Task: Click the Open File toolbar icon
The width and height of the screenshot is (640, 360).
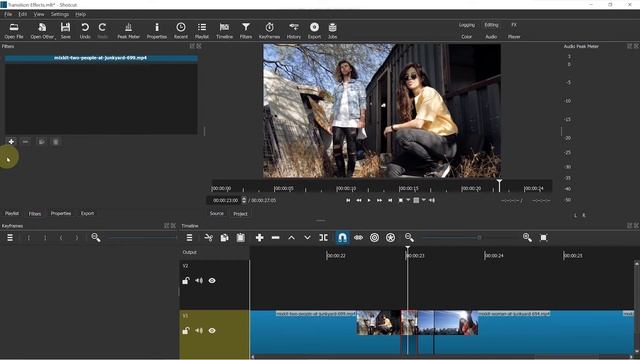Action: coord(14,31)
